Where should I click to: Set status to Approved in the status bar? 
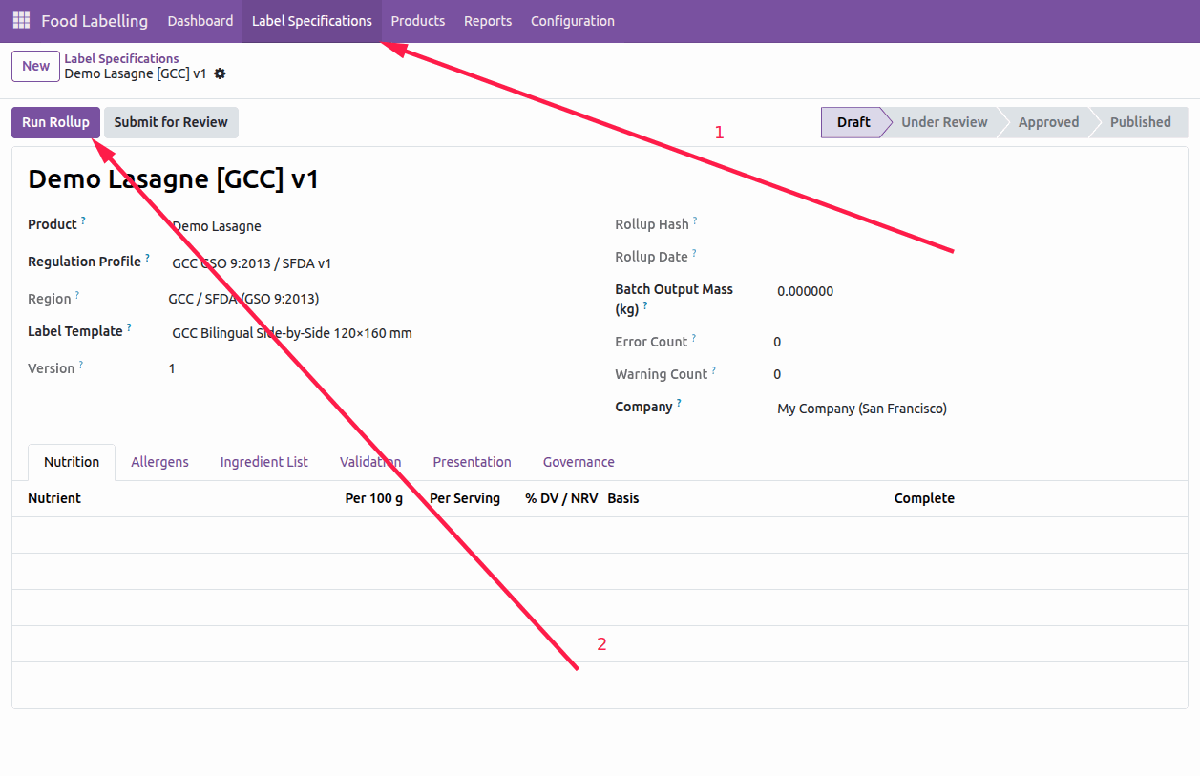point(1048,122)
